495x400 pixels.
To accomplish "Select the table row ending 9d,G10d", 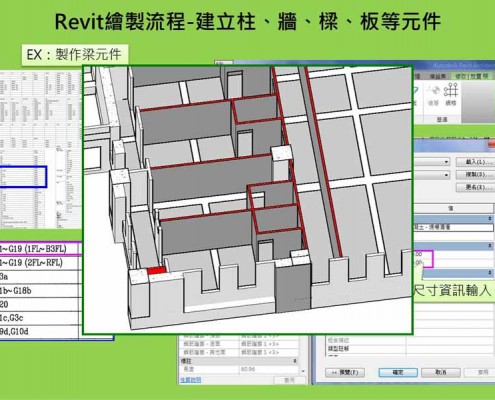I will point(40,332).
